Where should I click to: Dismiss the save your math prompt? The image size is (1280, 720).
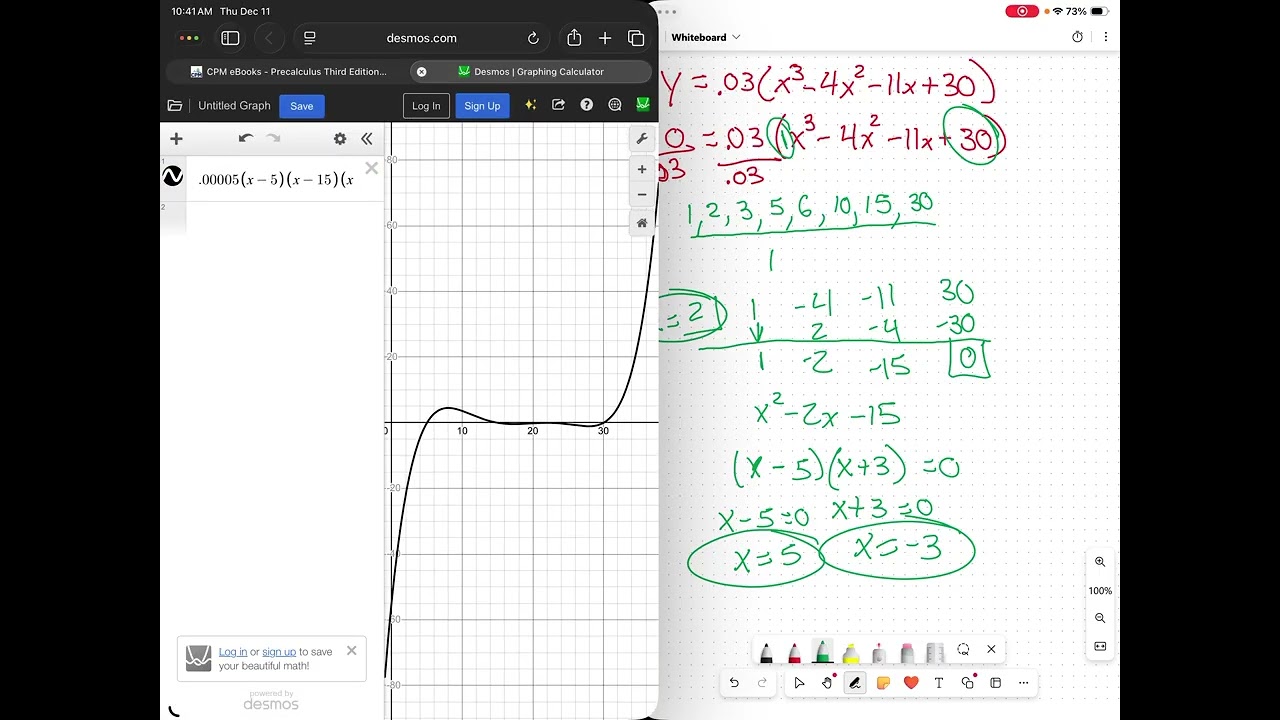[351, 651]
